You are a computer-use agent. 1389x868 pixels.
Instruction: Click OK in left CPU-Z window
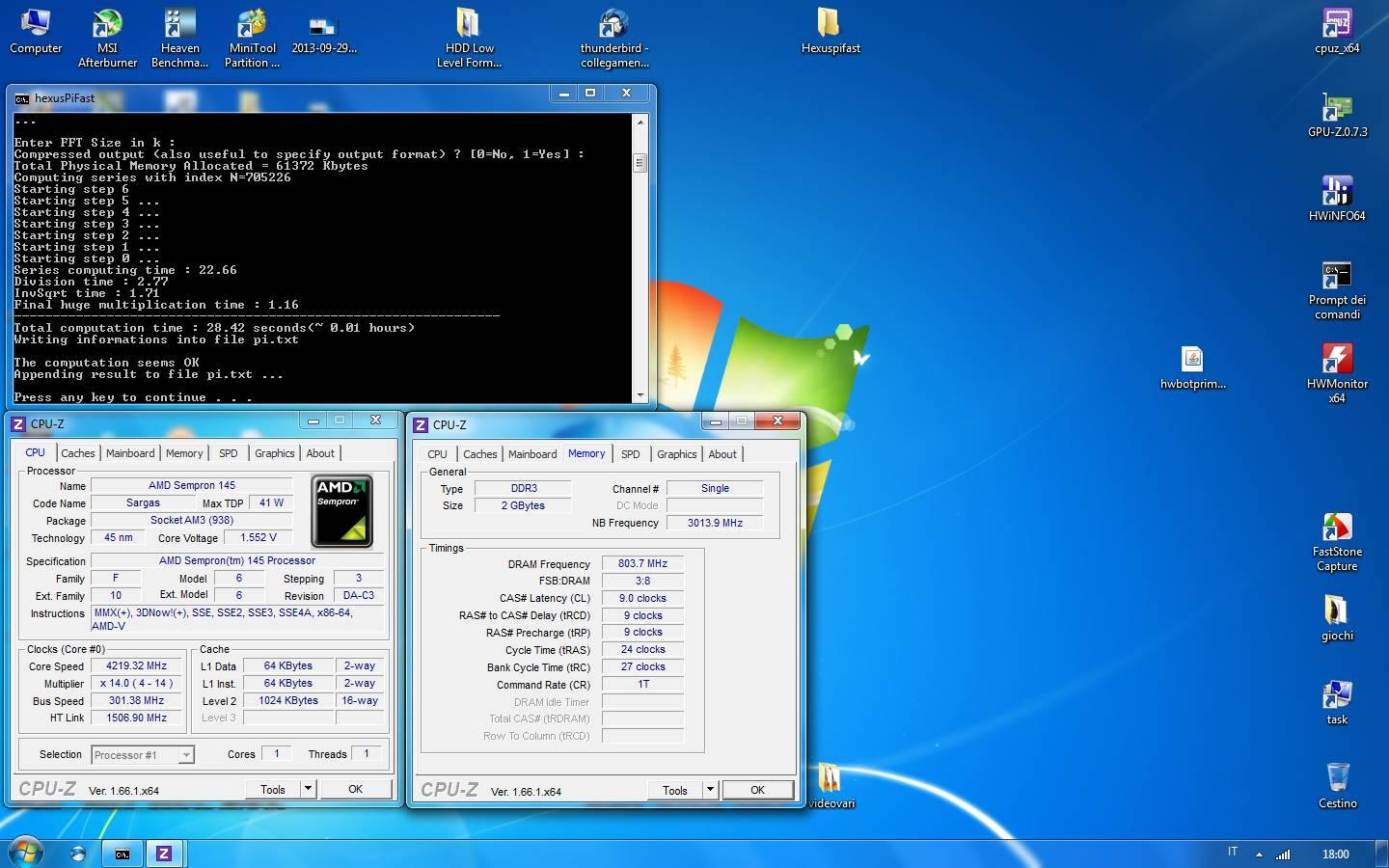355,789
